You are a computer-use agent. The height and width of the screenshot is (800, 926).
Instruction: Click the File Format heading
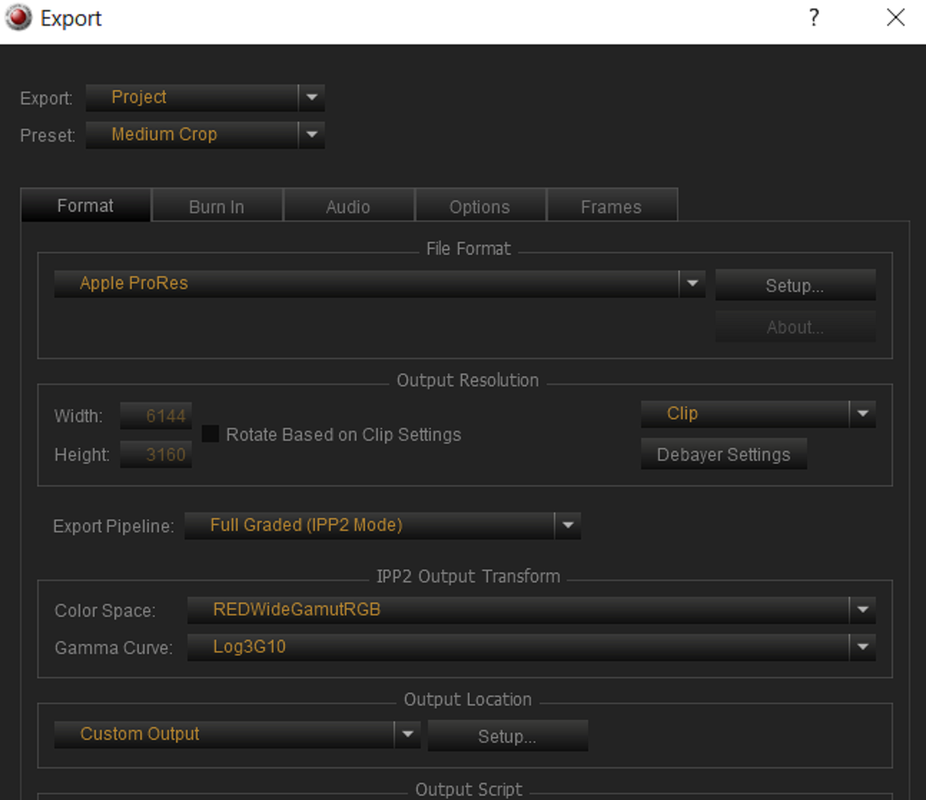tap(468, 249)
